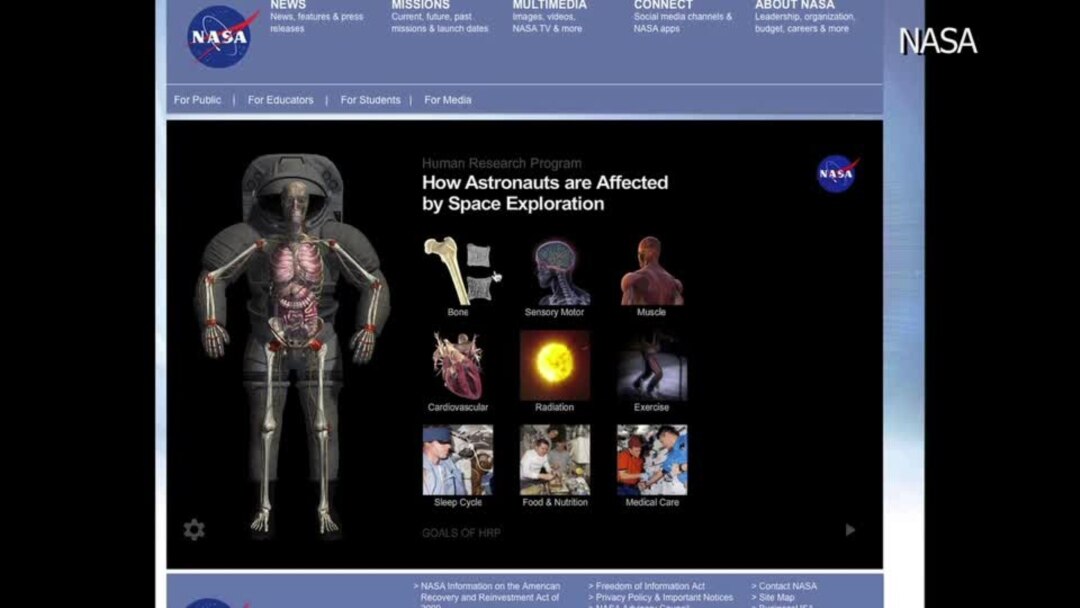Switch to the For Educators tab
This screenshot has height=608, width=1080.
click(x=280, y=100)
